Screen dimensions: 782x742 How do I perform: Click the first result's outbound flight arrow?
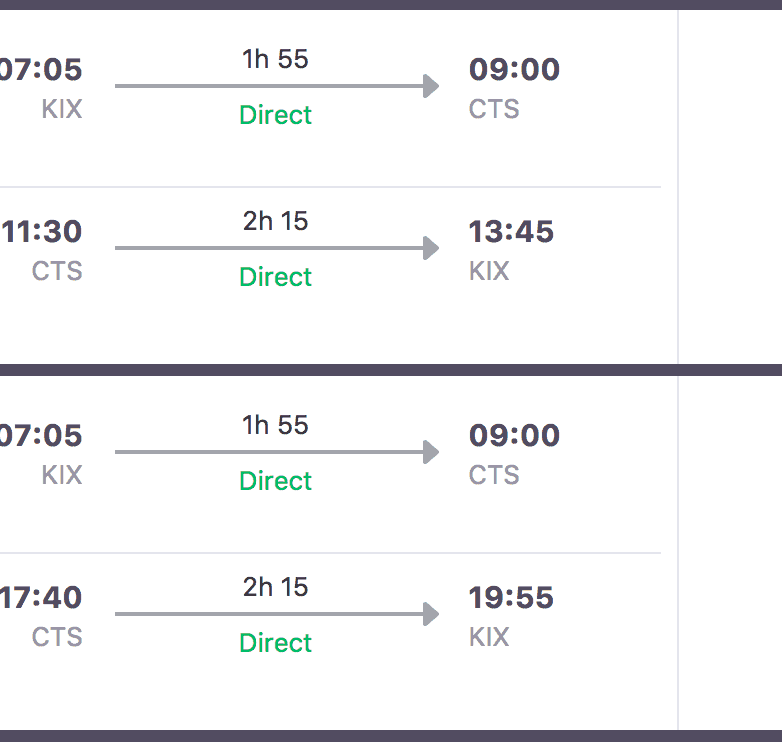coord(277,86)
